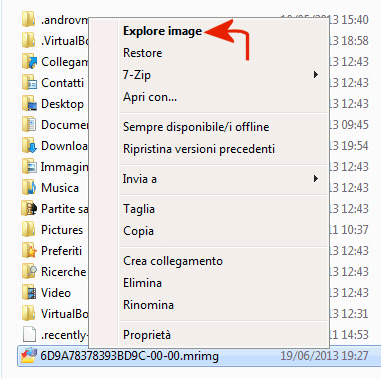Click the Video folder icon
381x379 pixels.
pyautogui.click(x=29, y=293)
